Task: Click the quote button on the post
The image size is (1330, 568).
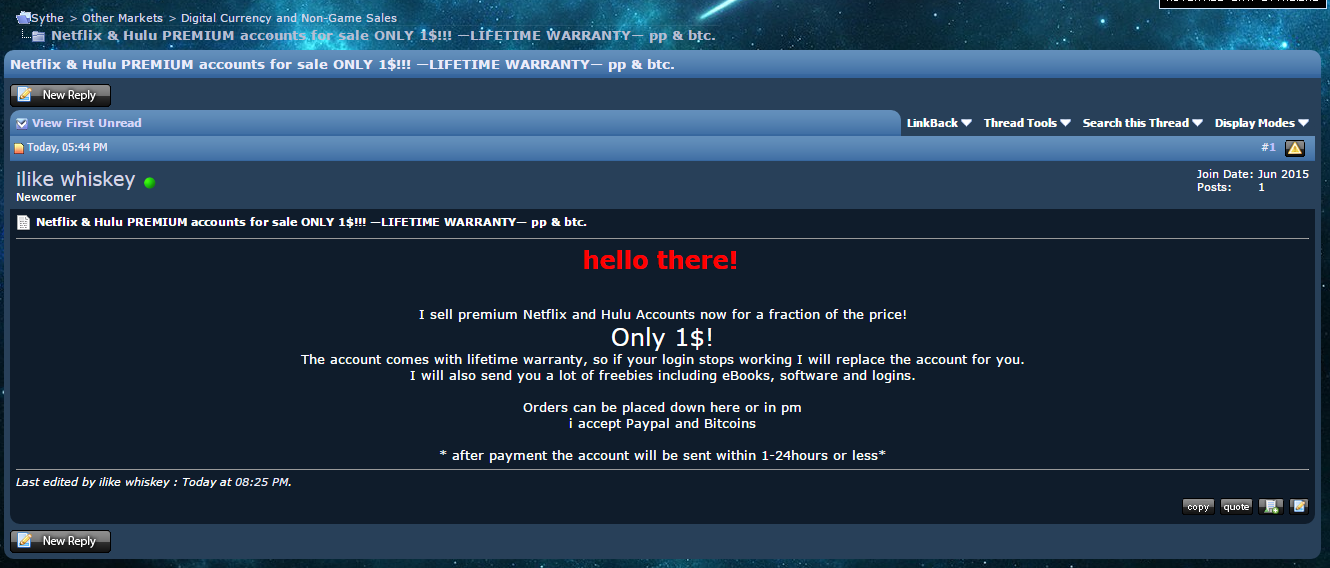Action: click(x=1236, y=506)
